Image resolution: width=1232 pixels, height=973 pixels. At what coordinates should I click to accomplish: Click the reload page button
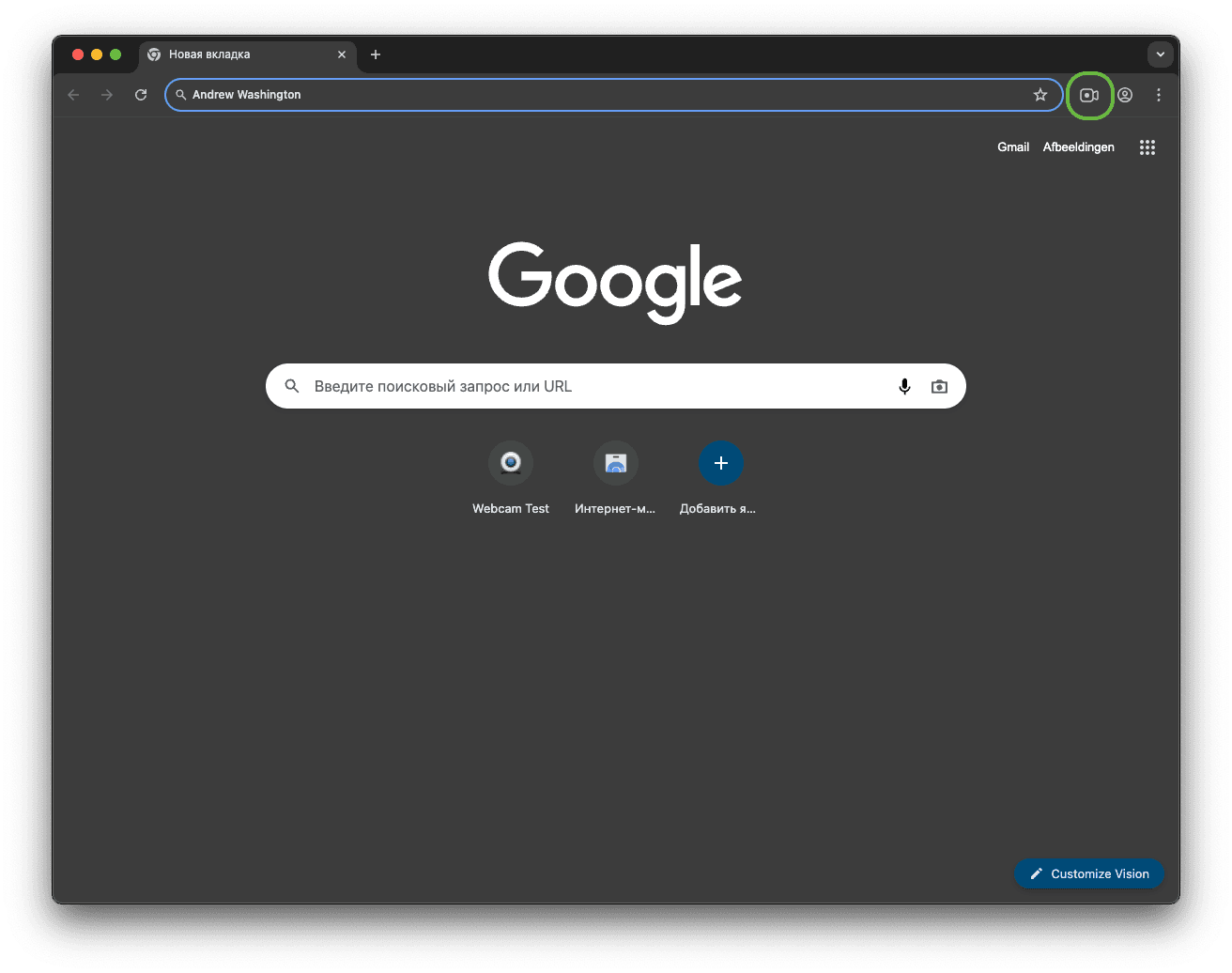click(141, 95)
